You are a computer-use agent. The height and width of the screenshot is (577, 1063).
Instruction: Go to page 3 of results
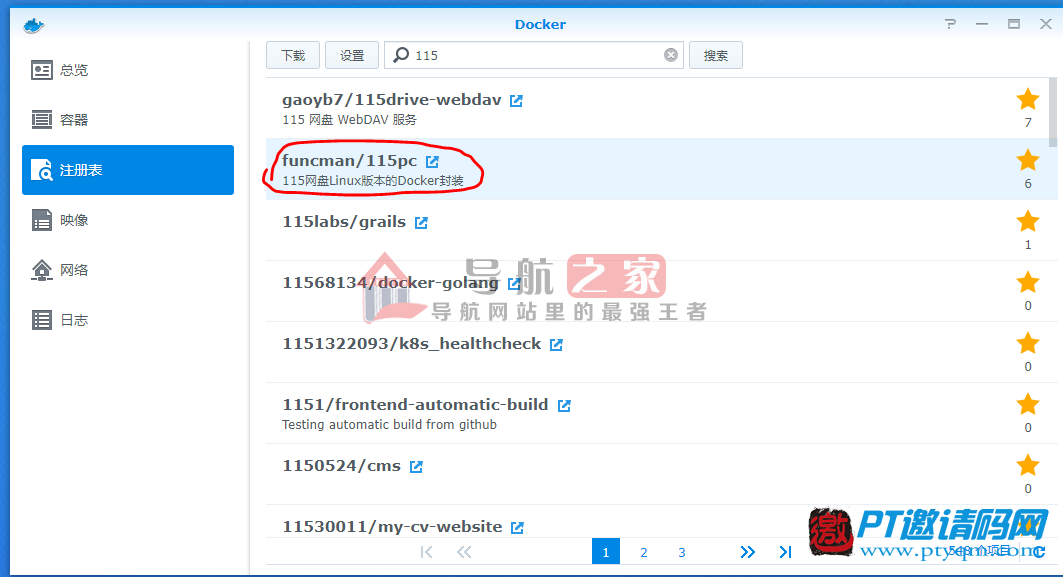(681, 552)
